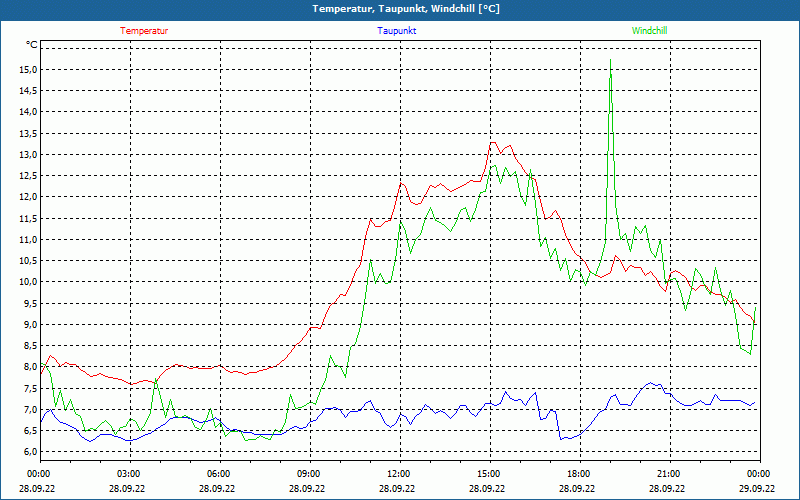Click the "13,0" y-axis value
This screenshot has height=500, width=800.
29,155
